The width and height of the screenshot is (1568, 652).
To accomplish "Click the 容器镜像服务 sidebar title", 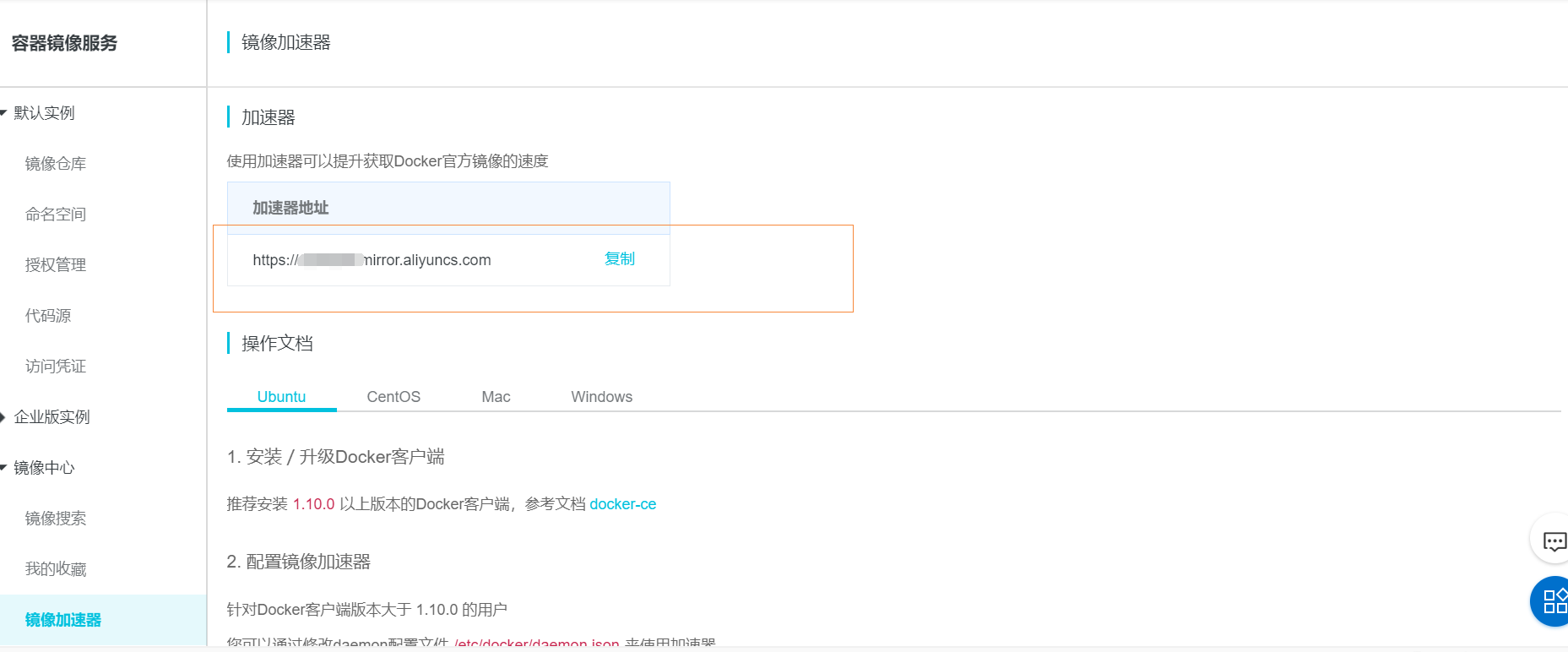I will (64, 43).
